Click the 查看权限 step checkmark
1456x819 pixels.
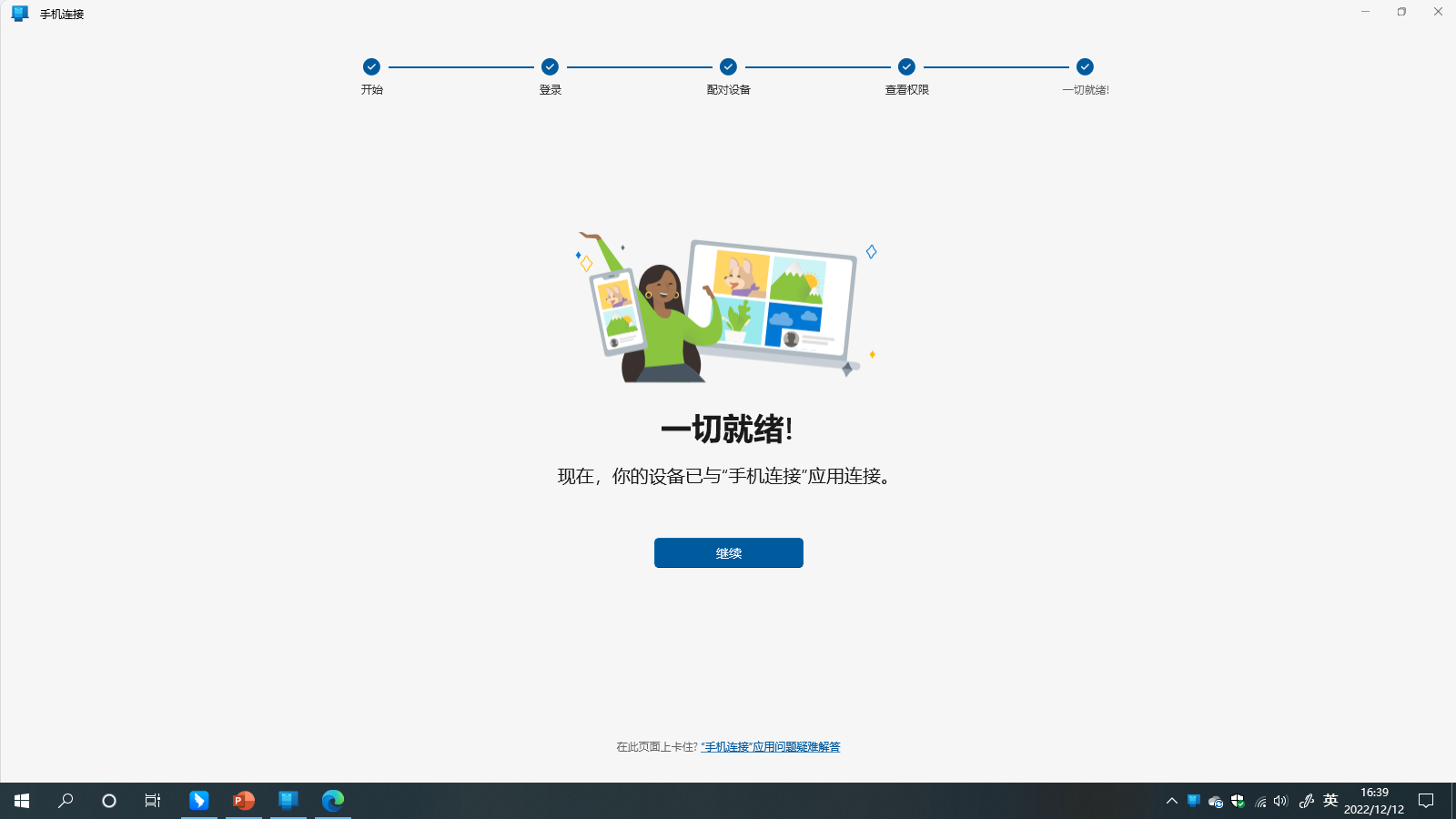[906, 66]
